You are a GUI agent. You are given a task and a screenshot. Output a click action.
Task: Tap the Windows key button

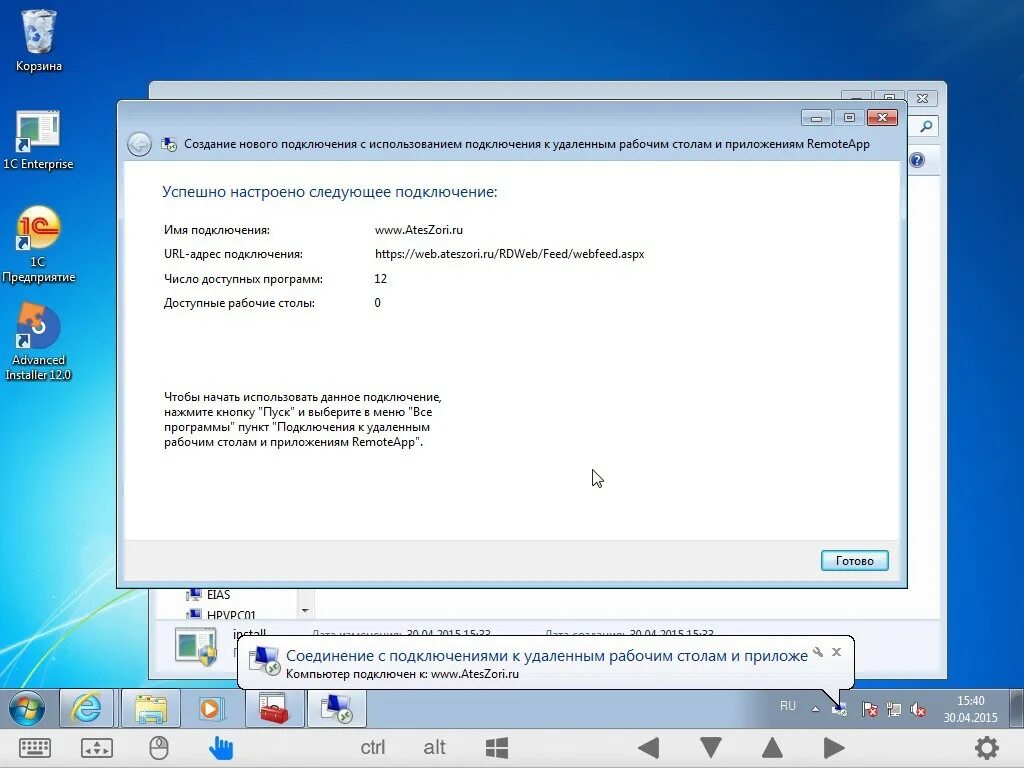pyautogui.click(x=497, y=748)
